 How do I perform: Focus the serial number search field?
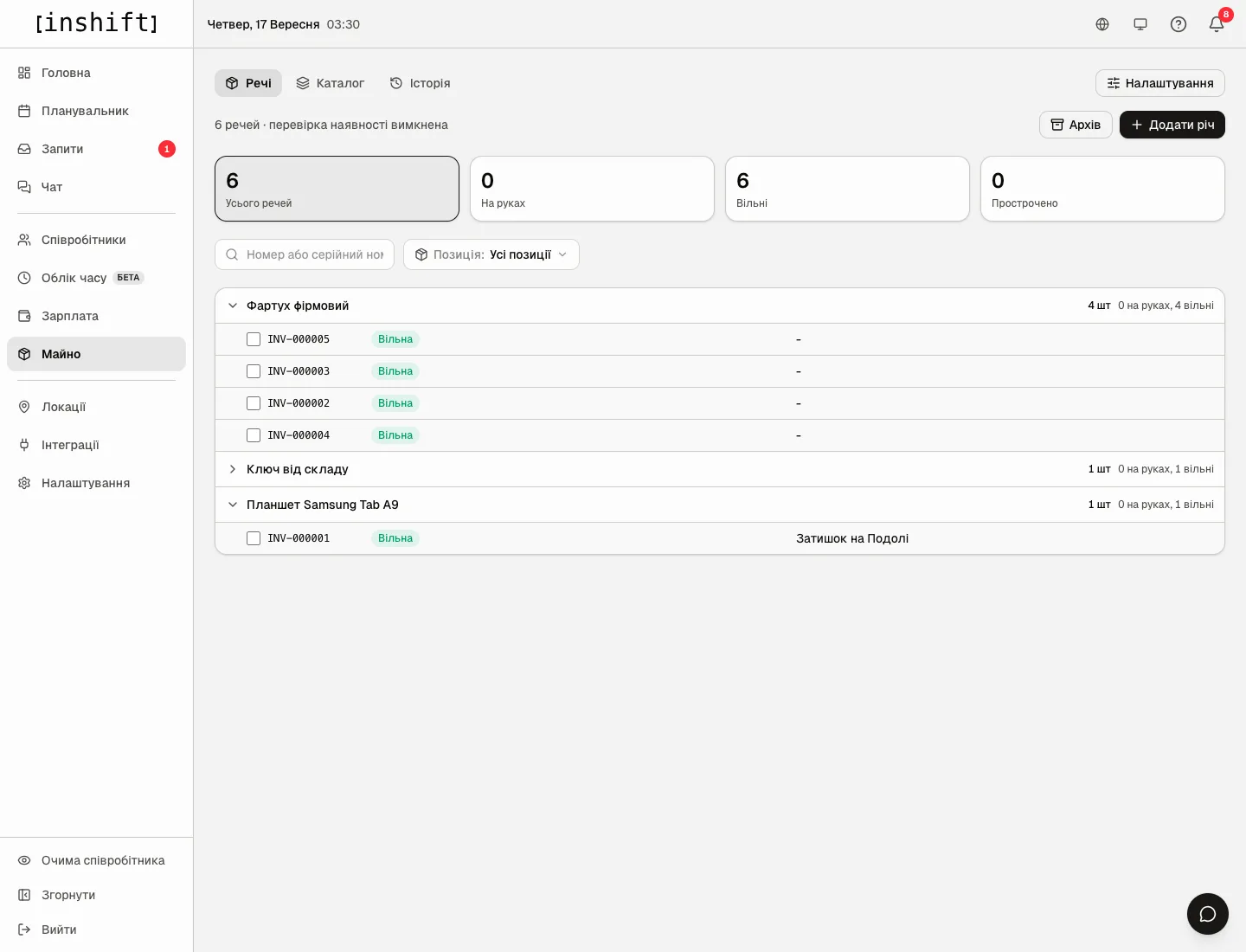coord(305,254)
